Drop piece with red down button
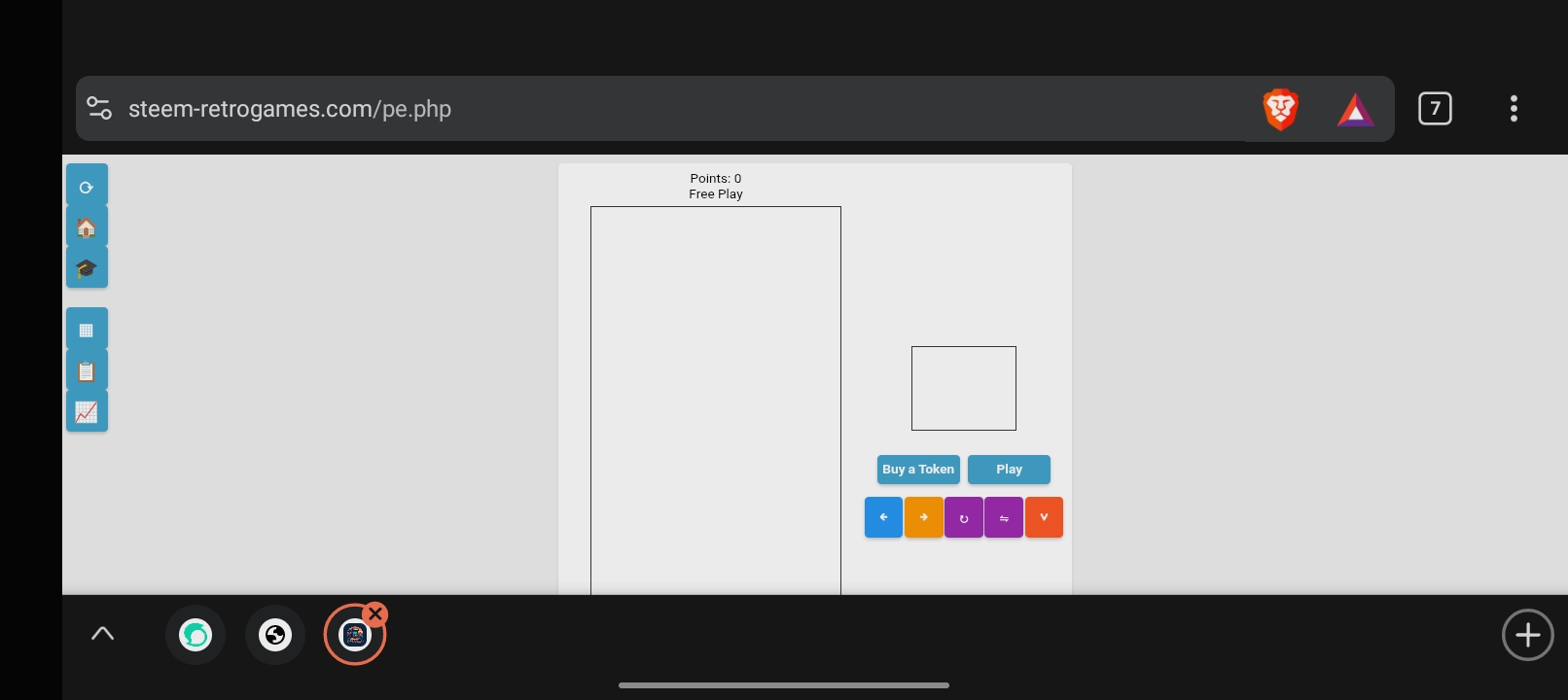Viewport: 1568px width, 700px height. [1044, 517]
